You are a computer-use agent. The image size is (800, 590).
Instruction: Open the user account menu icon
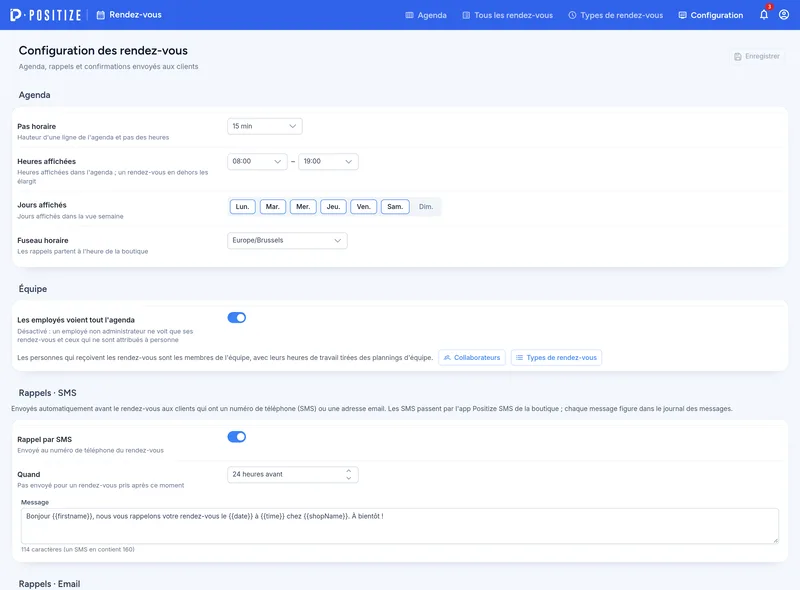[x=784, y=15]
